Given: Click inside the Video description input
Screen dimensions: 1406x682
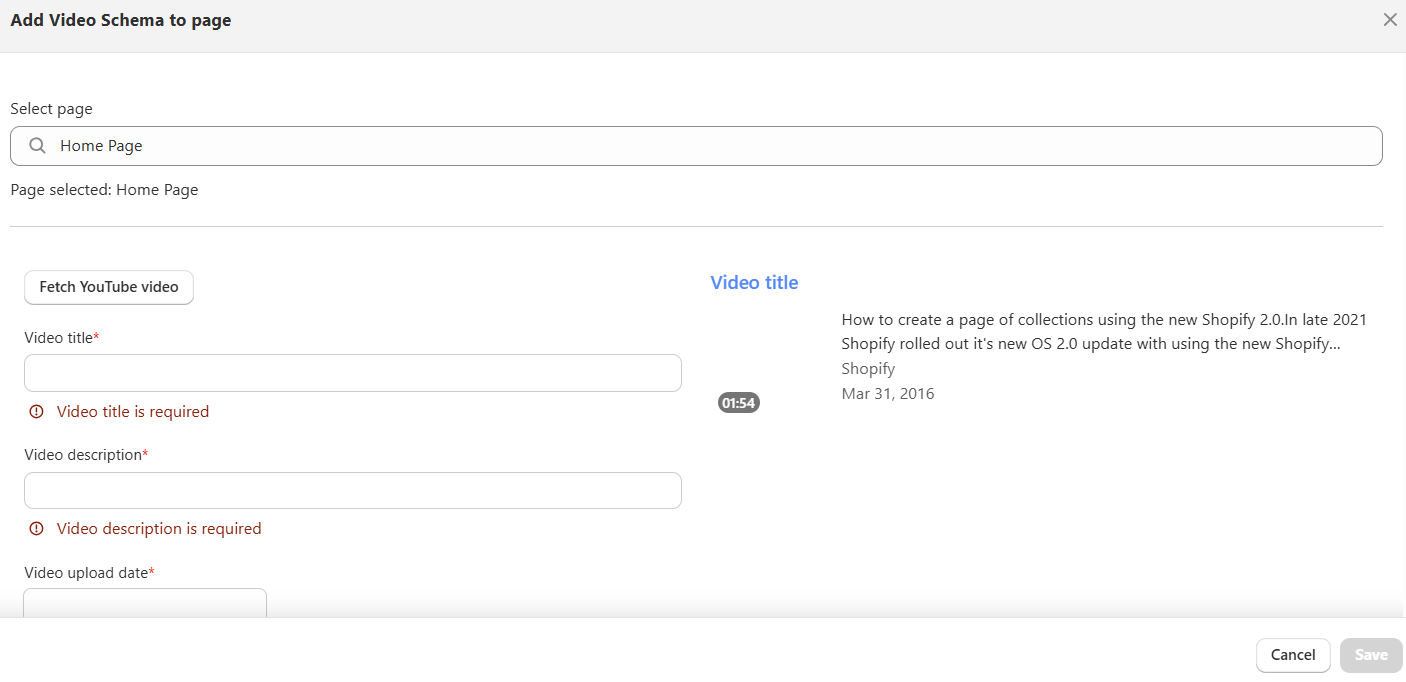Looking at the screenshot, I should point(352,490).
